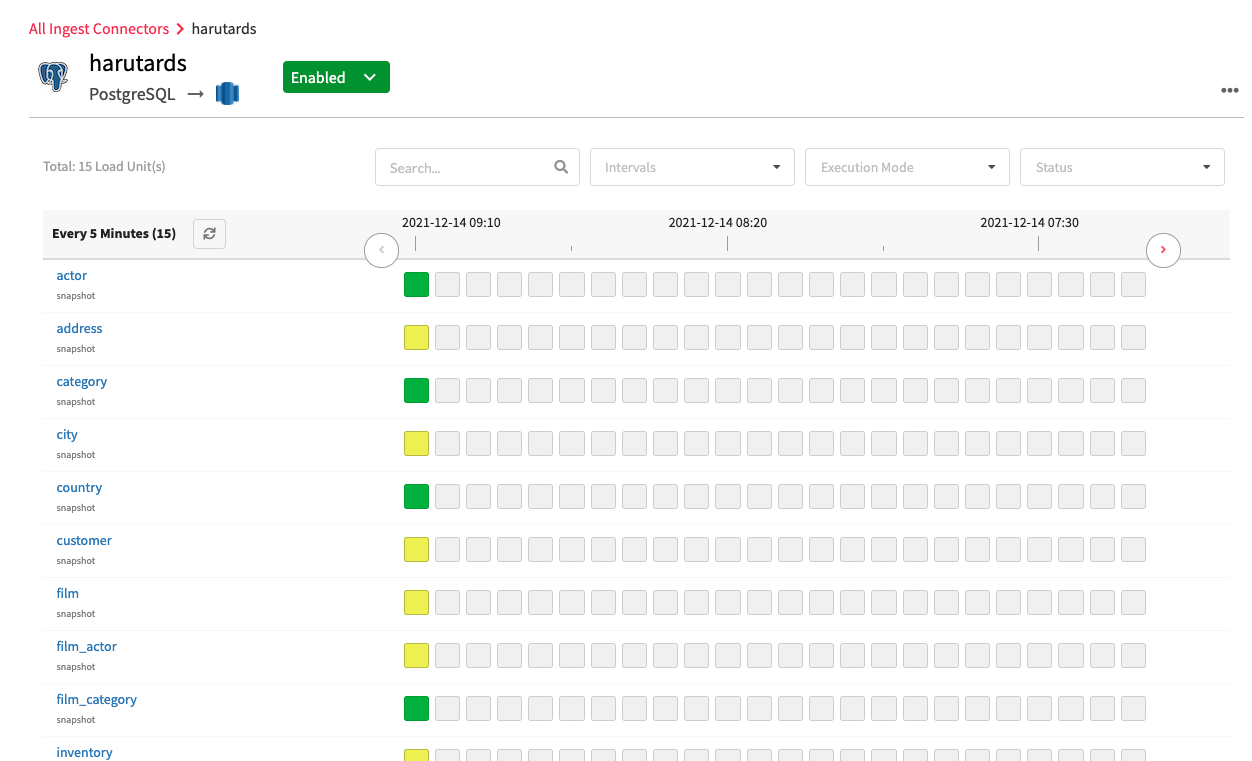The width and height of the screenshot is (1252, 761).
Task: Click the Redshift destination icon
Action: [227, 94]
